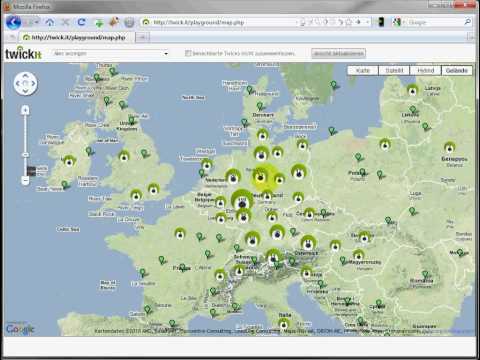The image size is (480, 360).
Task: Click the Home icon in Firefox toolbar
Action: coord(50,22)
